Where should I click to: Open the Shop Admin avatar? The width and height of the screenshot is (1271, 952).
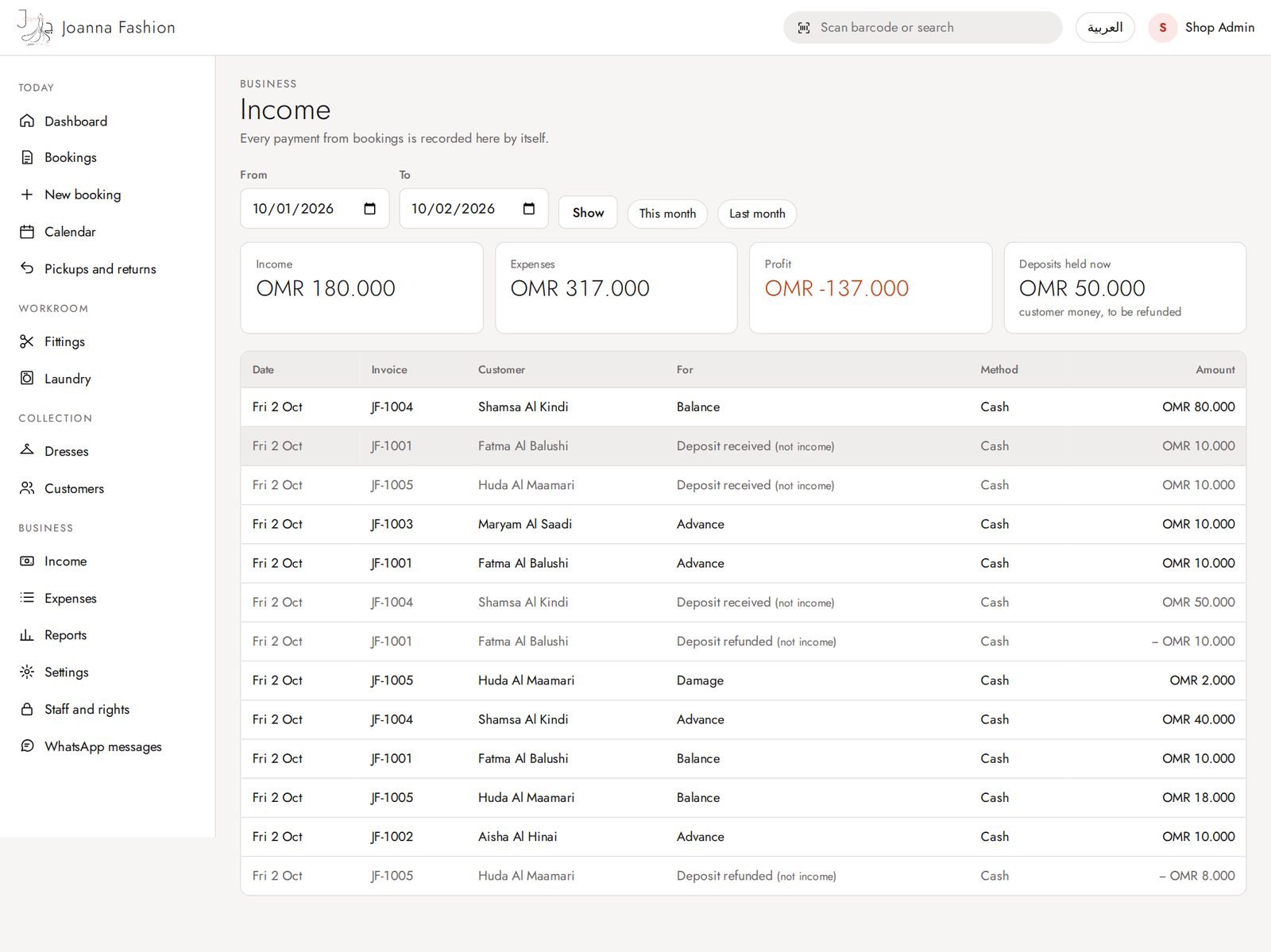click(x=1162, y=28)
